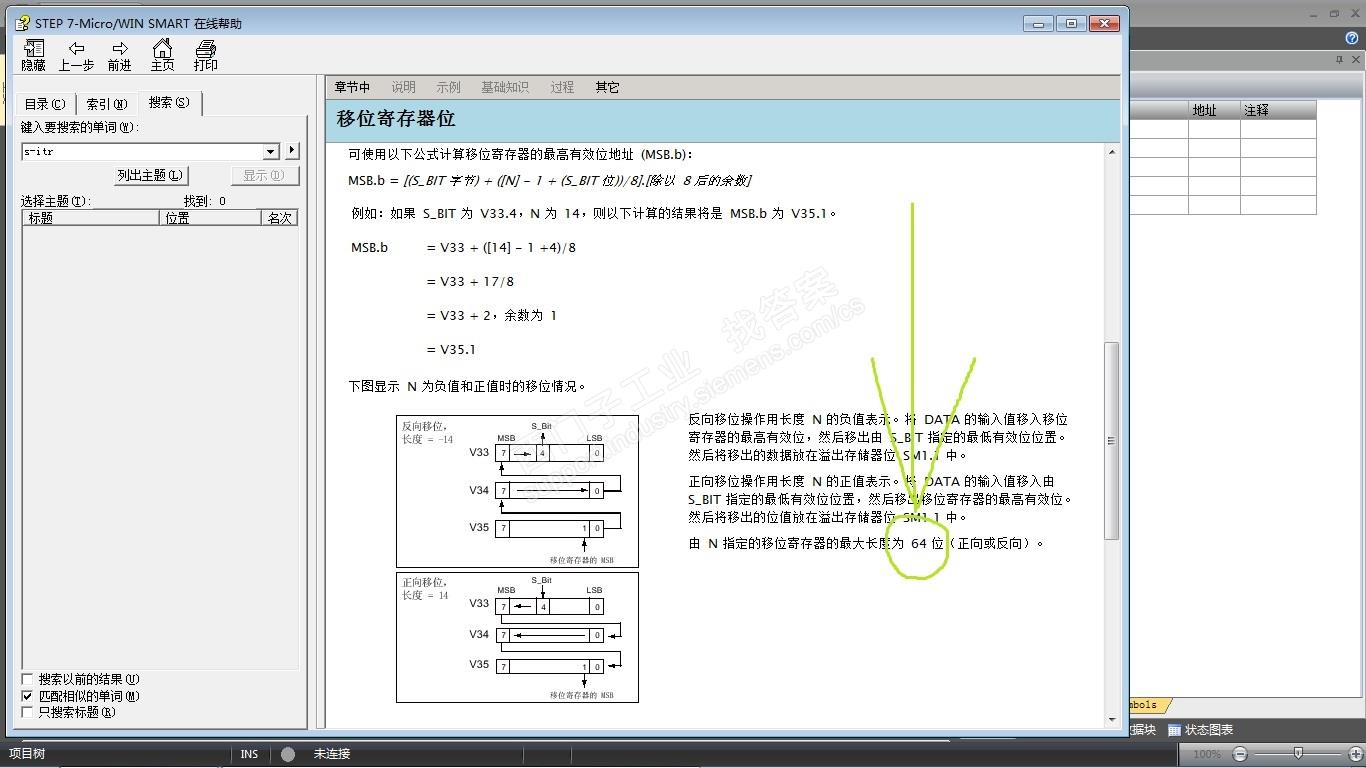The width and height of the screenshot is (1366, 768).
Task: Sort results by 标题 column header
Action: click(91, 217)
